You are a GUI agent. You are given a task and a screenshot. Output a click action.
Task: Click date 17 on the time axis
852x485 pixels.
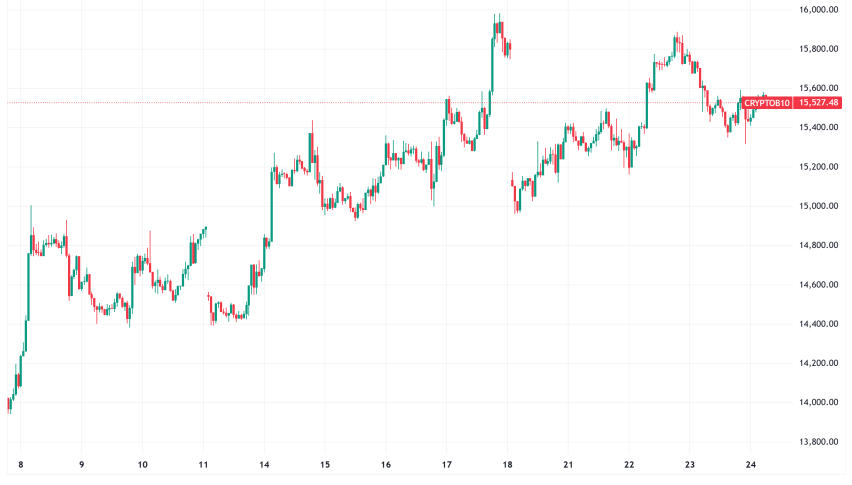447,465
